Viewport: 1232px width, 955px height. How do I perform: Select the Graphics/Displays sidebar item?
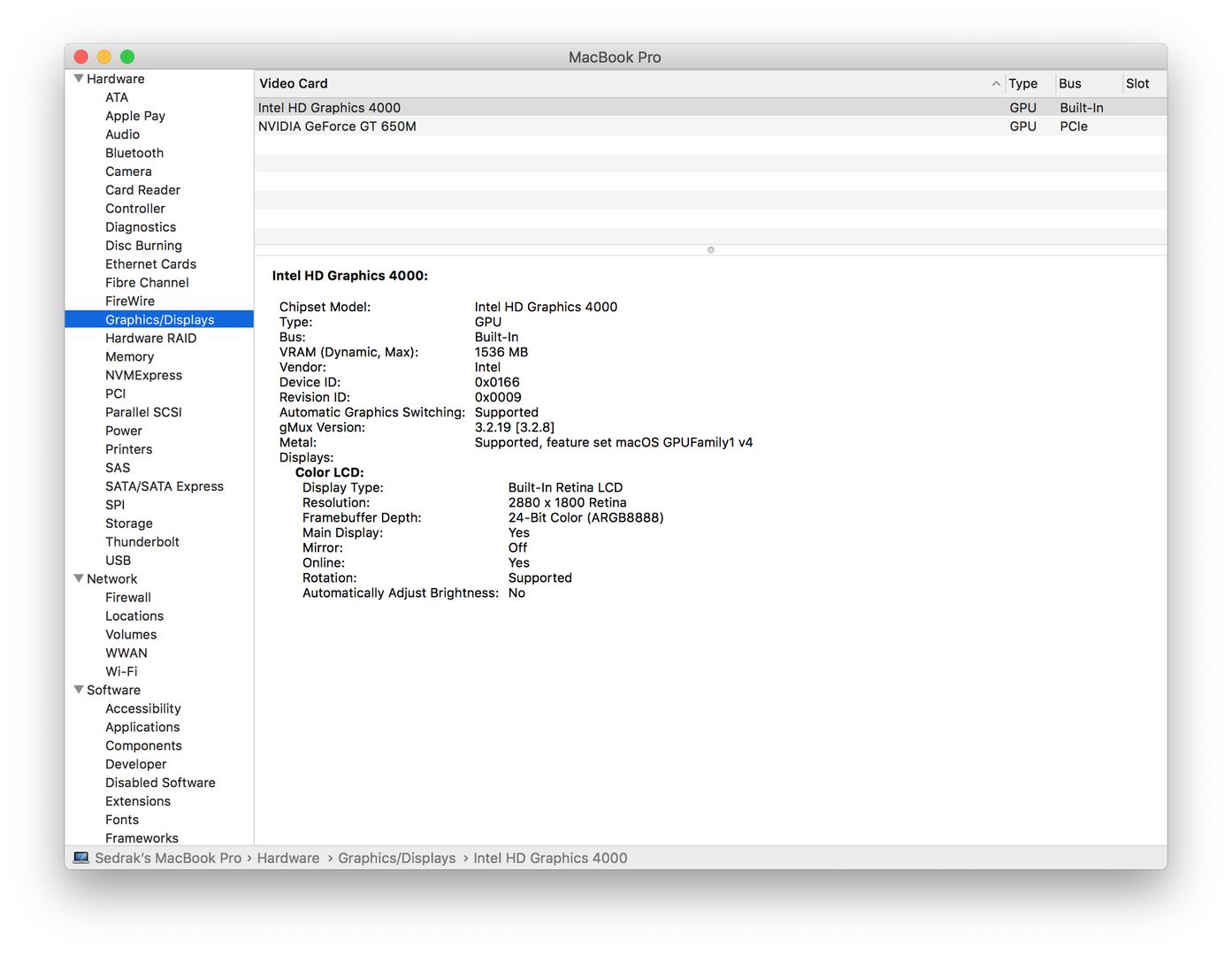tap(159, 320)
